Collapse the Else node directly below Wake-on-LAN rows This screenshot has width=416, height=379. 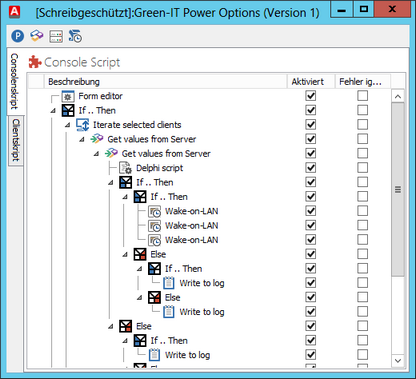[x=125, y=255]
